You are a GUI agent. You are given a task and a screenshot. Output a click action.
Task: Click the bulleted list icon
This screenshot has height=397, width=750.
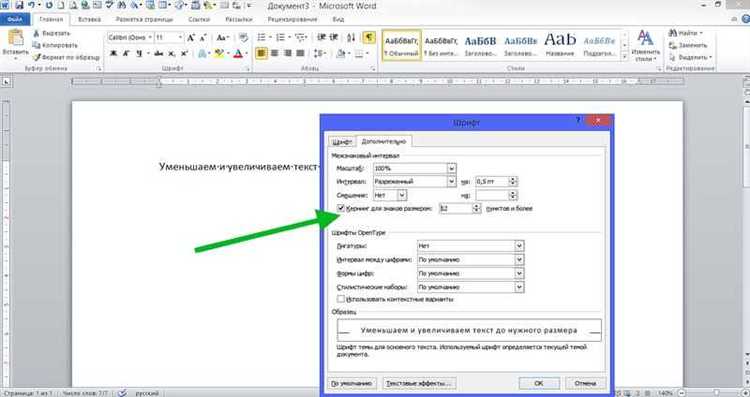[261, 37]
